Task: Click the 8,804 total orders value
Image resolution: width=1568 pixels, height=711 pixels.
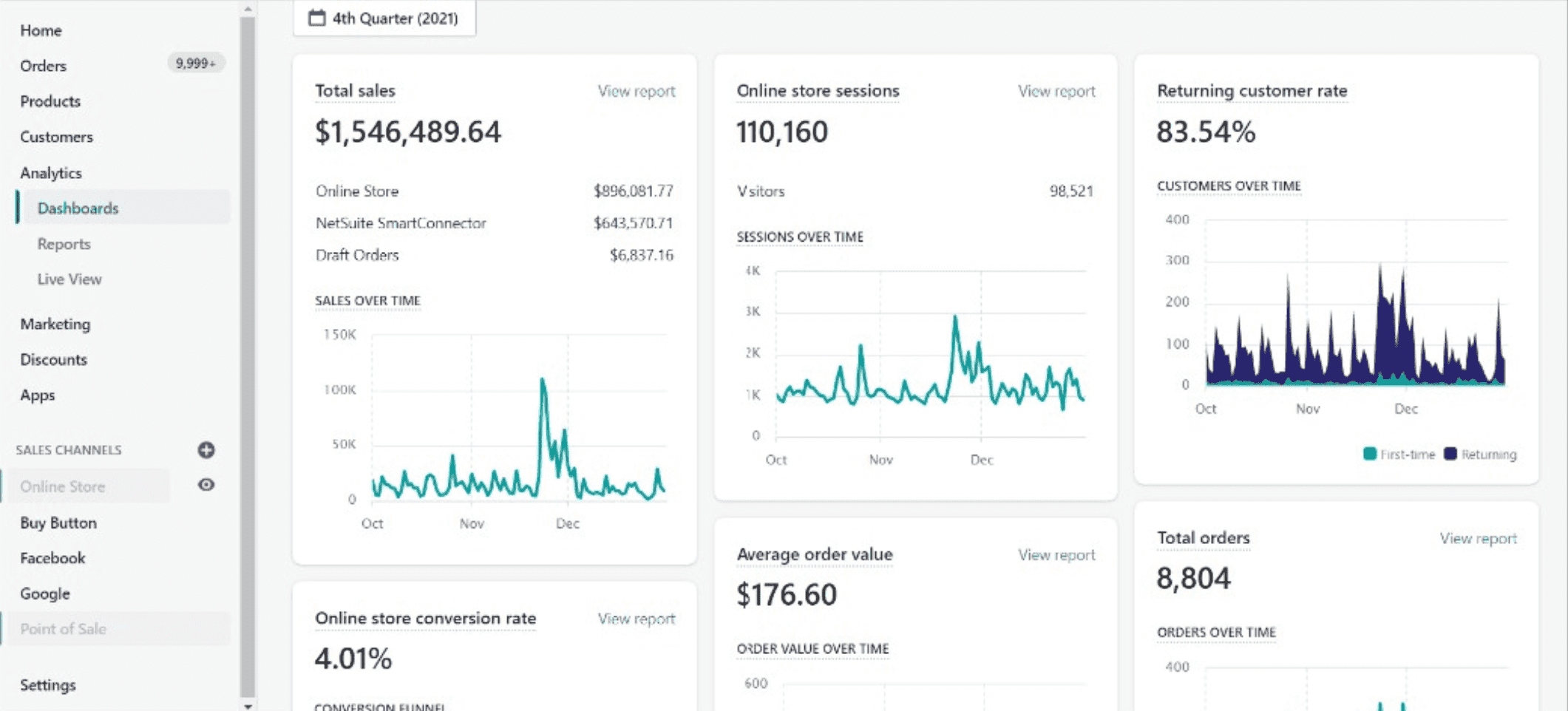Action: pos(1194,579)
